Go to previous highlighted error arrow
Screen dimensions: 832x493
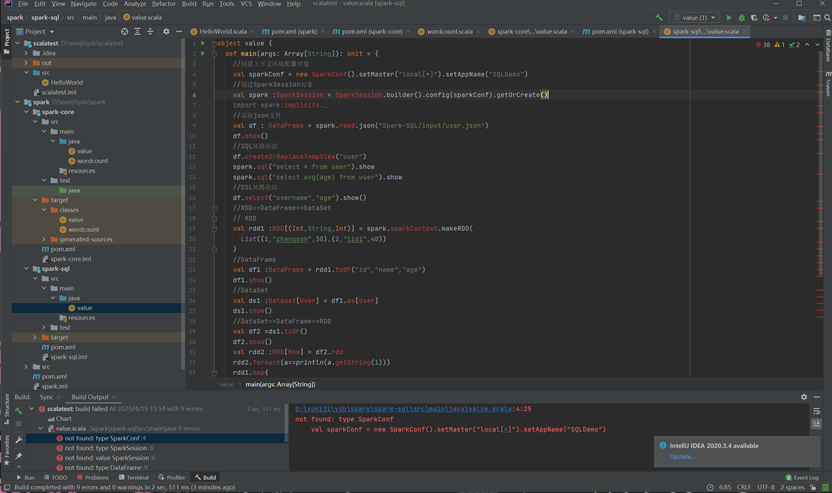click(x=807, y=45)
